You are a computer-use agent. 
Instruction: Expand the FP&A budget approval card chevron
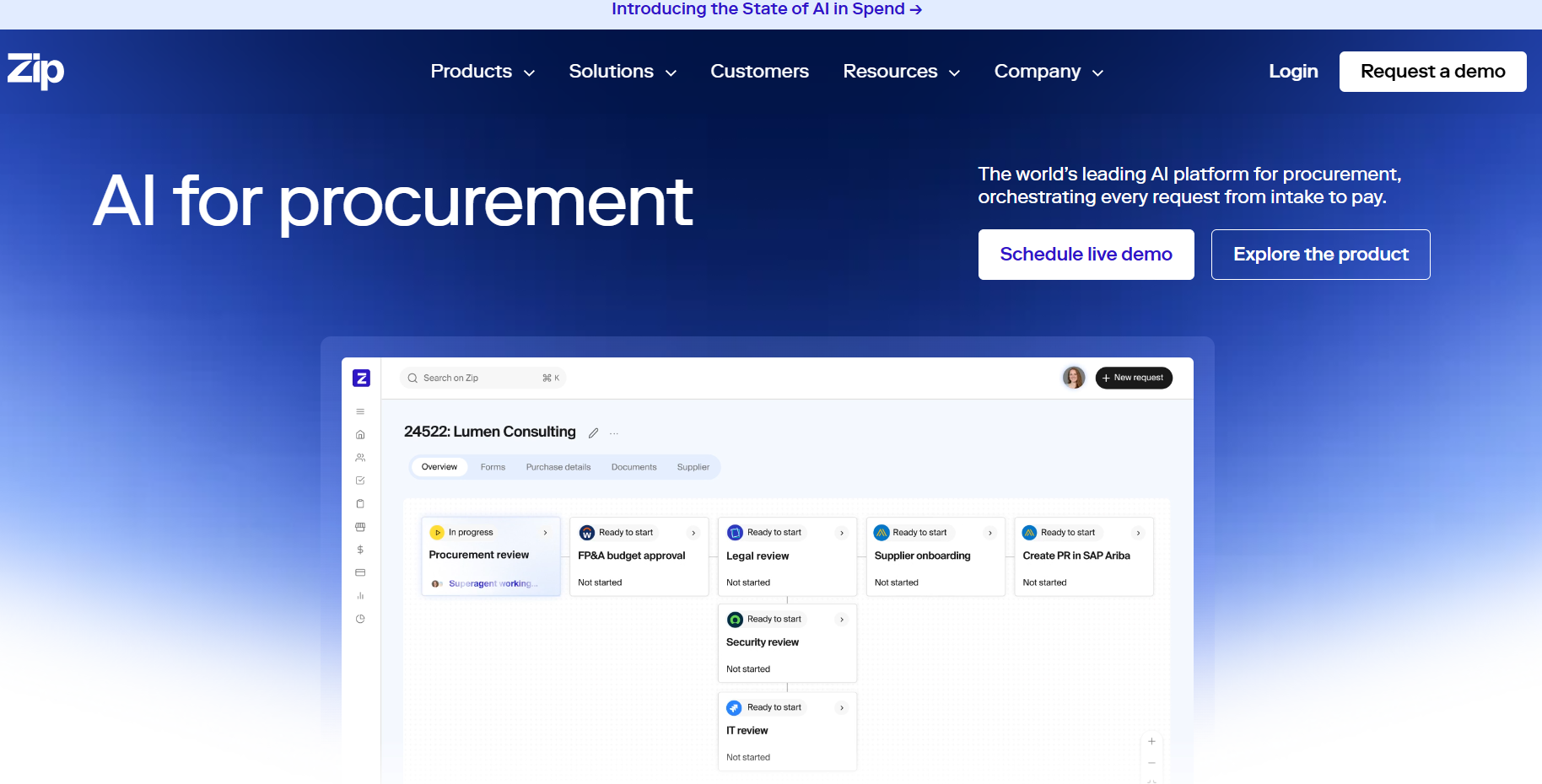(x=693, y=533)
